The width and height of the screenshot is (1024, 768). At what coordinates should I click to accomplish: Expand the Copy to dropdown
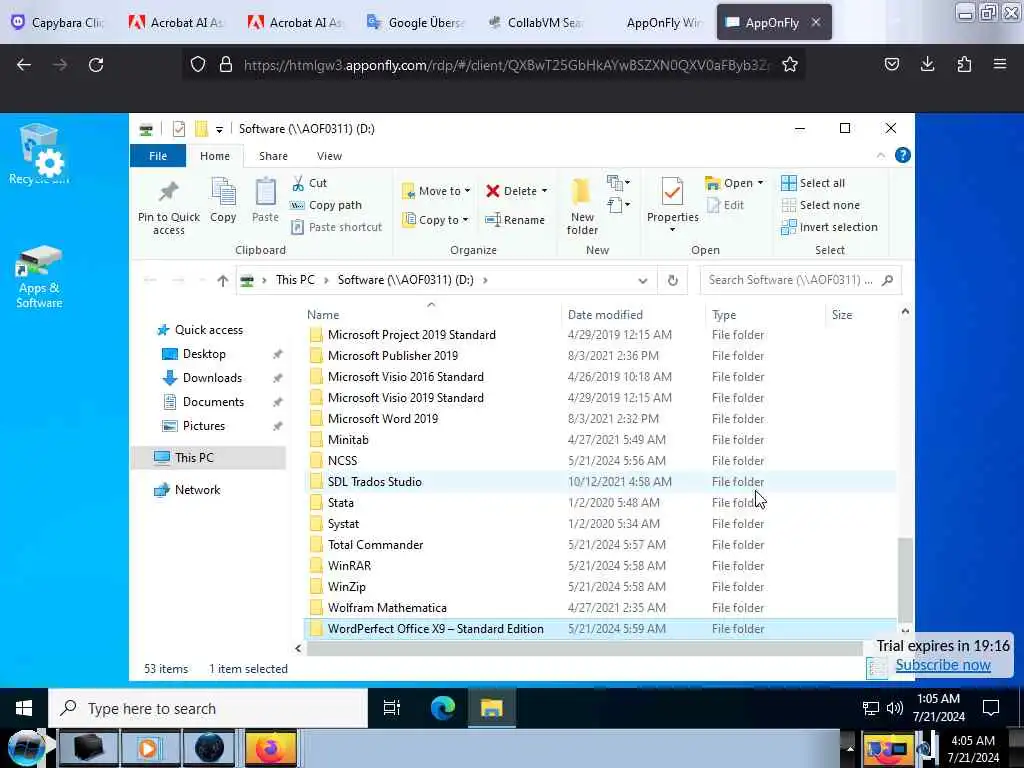[466, 220]
